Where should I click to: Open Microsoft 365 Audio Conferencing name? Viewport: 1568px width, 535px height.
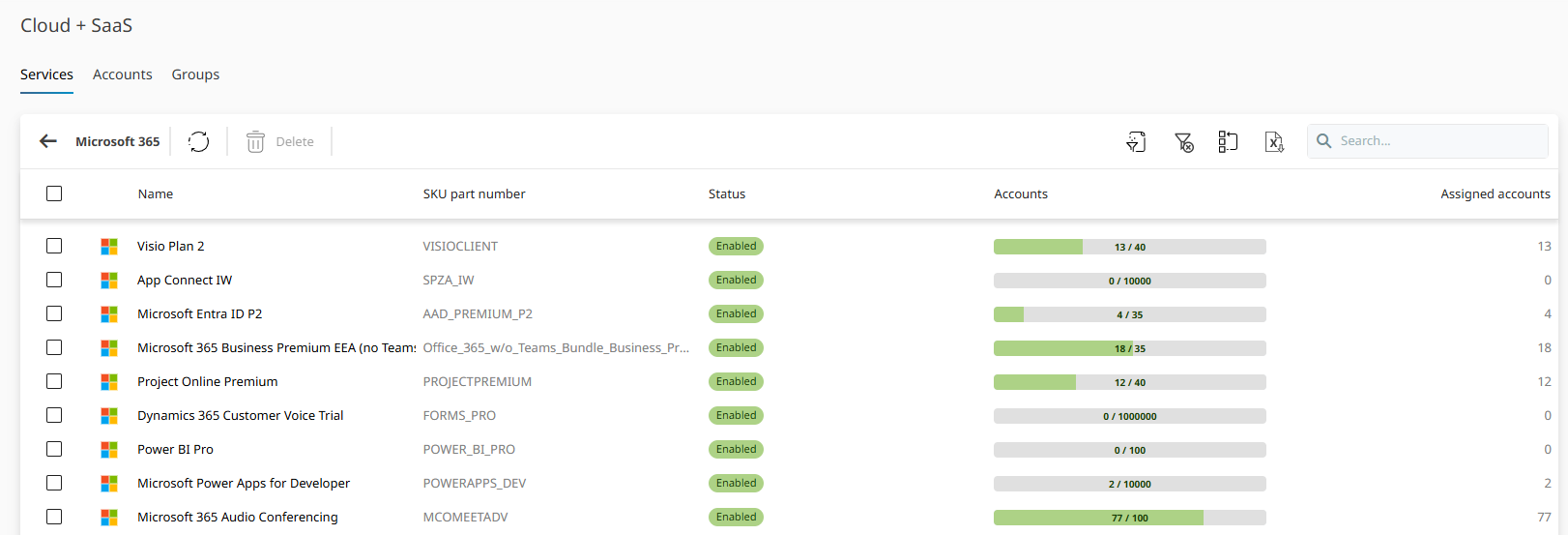pos(238,517)
